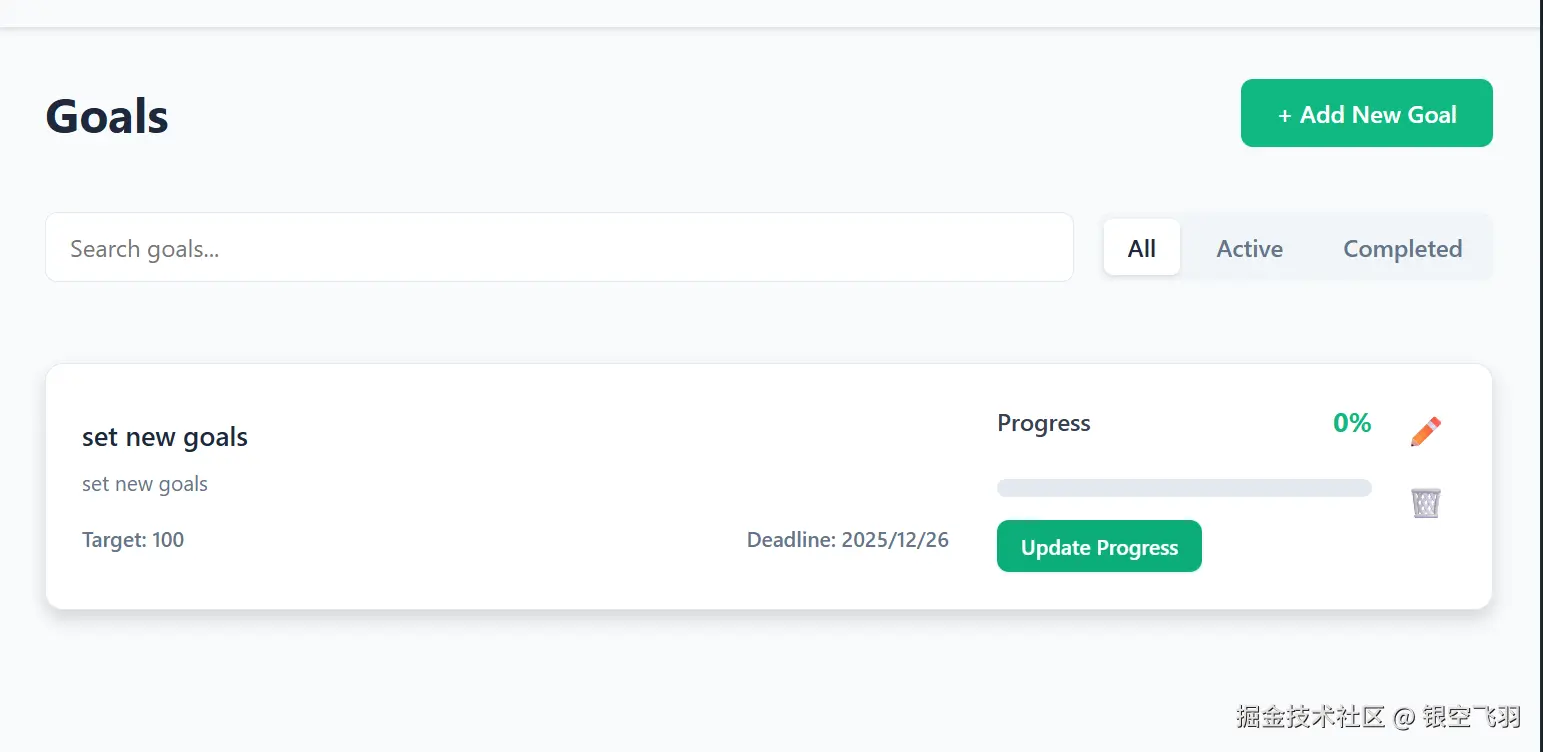The image size is (1543, 752).
Task: Click the page's right-edge scrollbar
Action: (x=1540, y=376)
